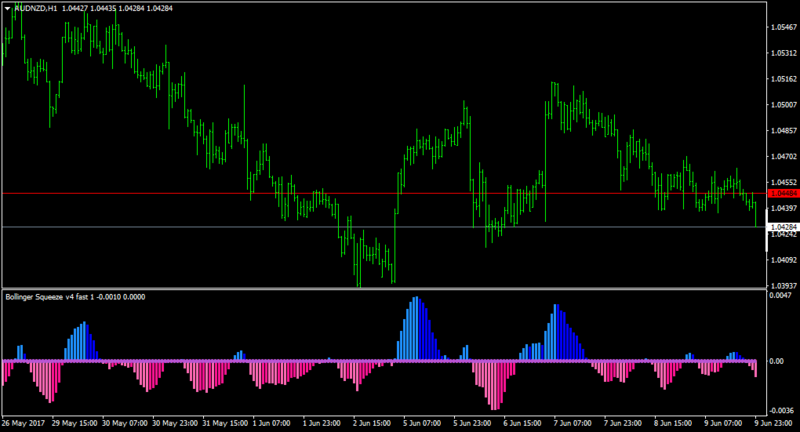Click the 1.04397 price scale value
800x432 pixels.
784,208
